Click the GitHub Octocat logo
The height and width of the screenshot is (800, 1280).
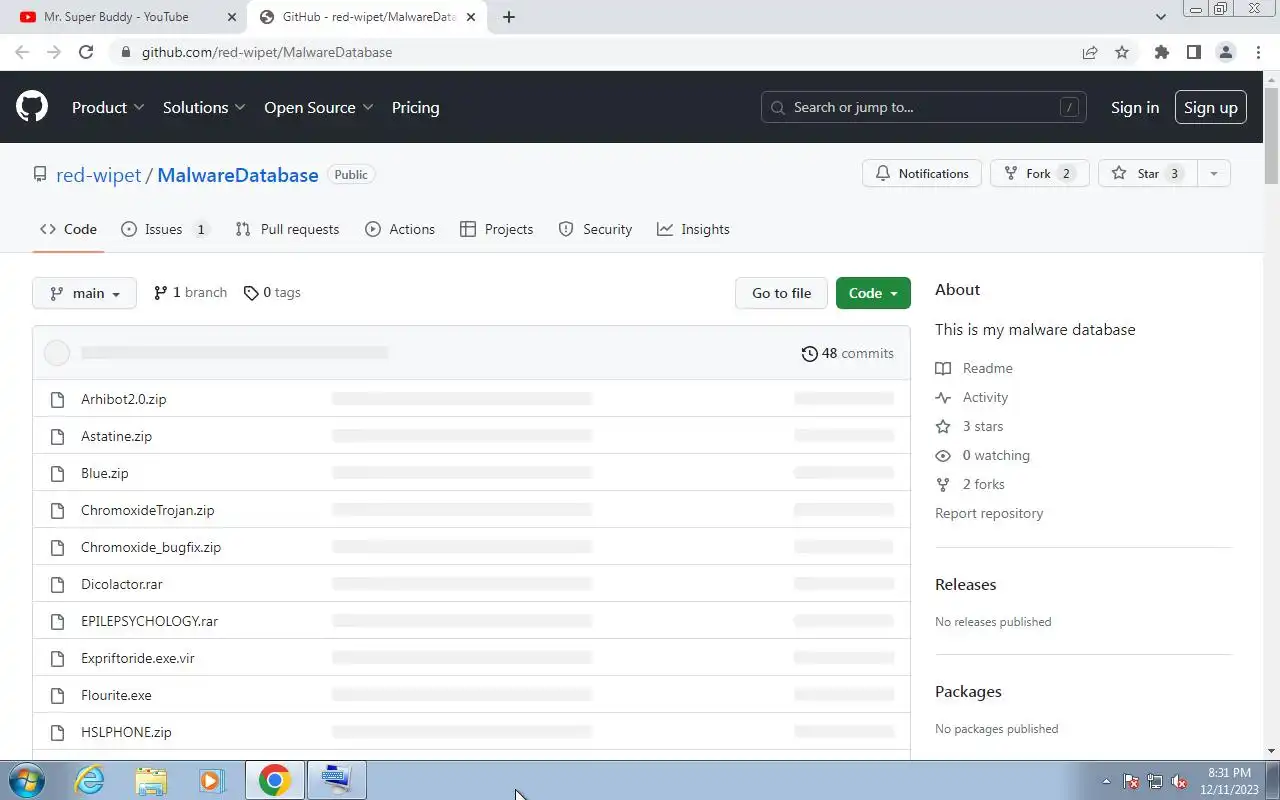pos(32,107)
